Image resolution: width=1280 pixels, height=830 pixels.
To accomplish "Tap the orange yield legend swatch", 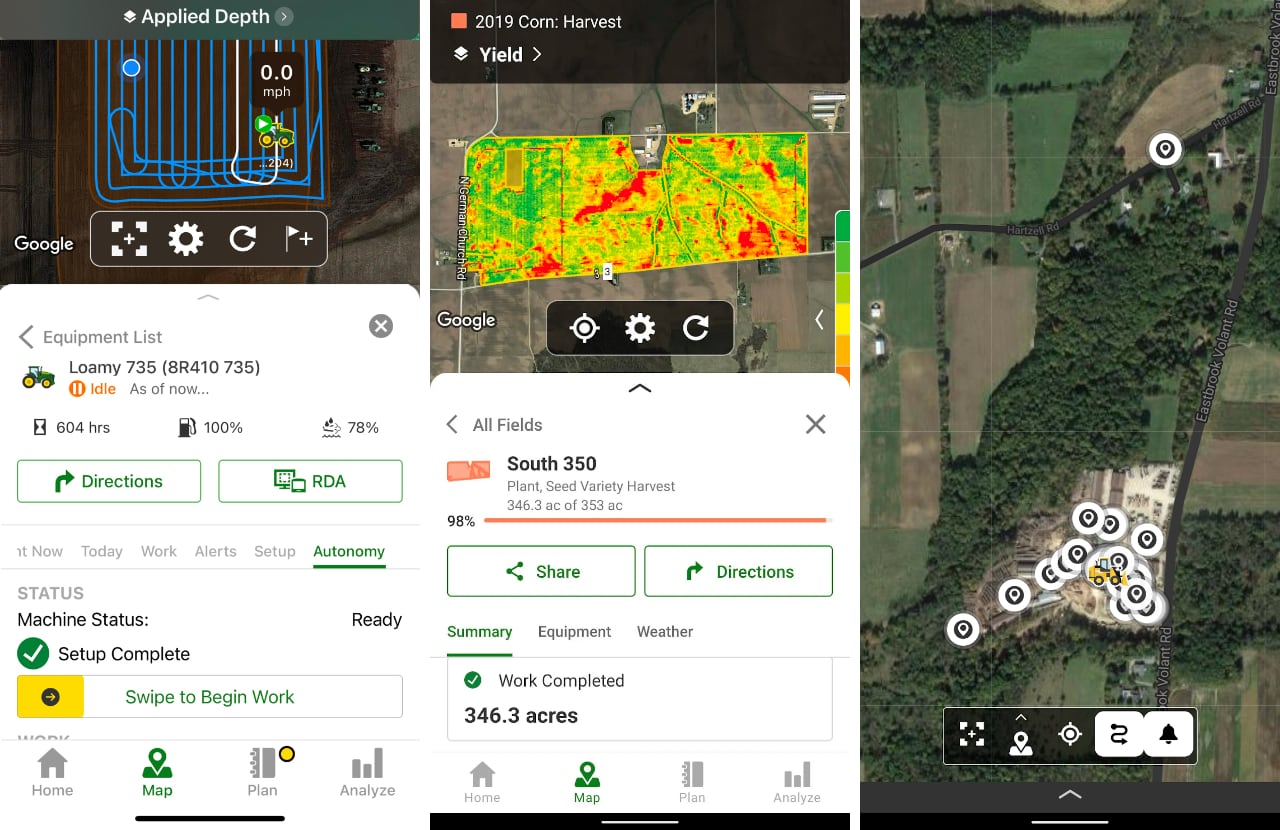I will [x=842, y=350].
